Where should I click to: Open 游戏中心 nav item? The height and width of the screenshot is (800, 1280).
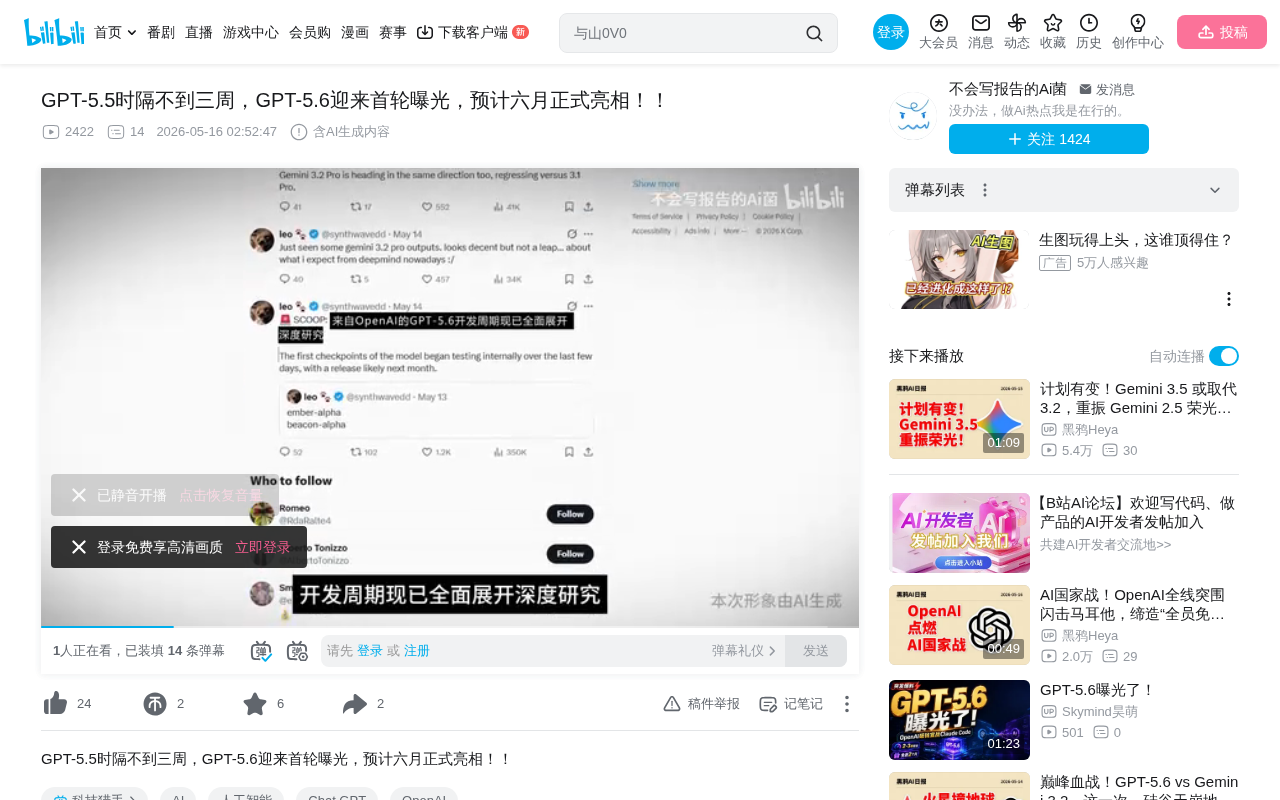click(x=251, y=32)
